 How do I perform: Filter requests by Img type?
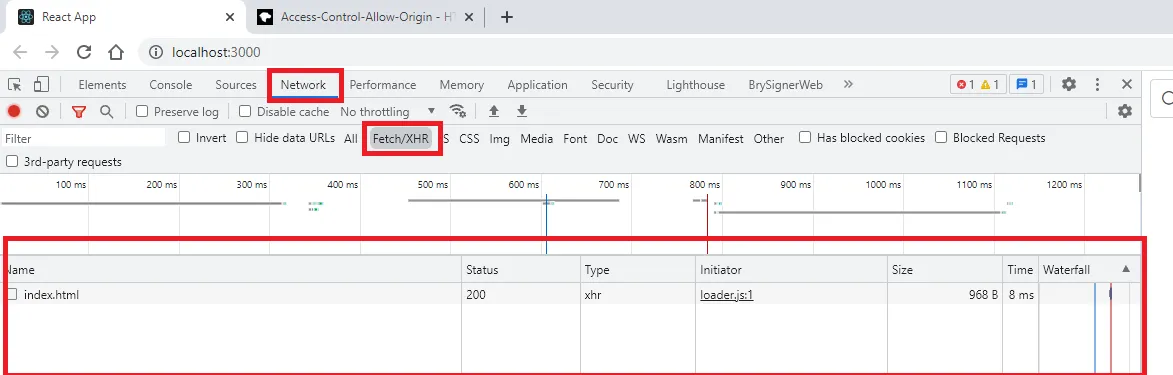point(500,138)
